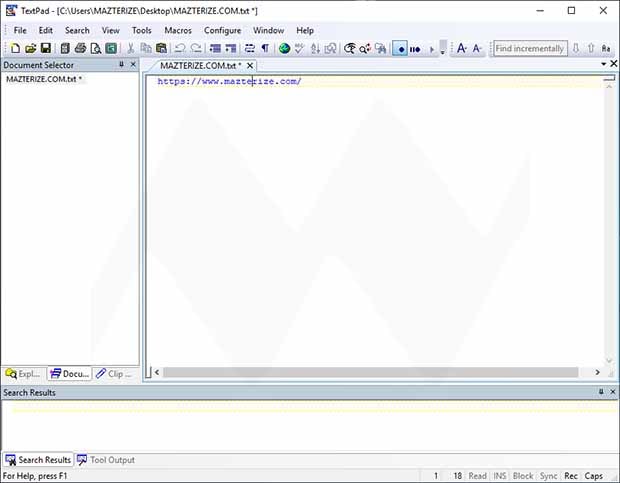The image size is (620, 483).
Task: Expand the toolbar options overflow arrow
Action: pyautogui.click(x=443, y=47)
